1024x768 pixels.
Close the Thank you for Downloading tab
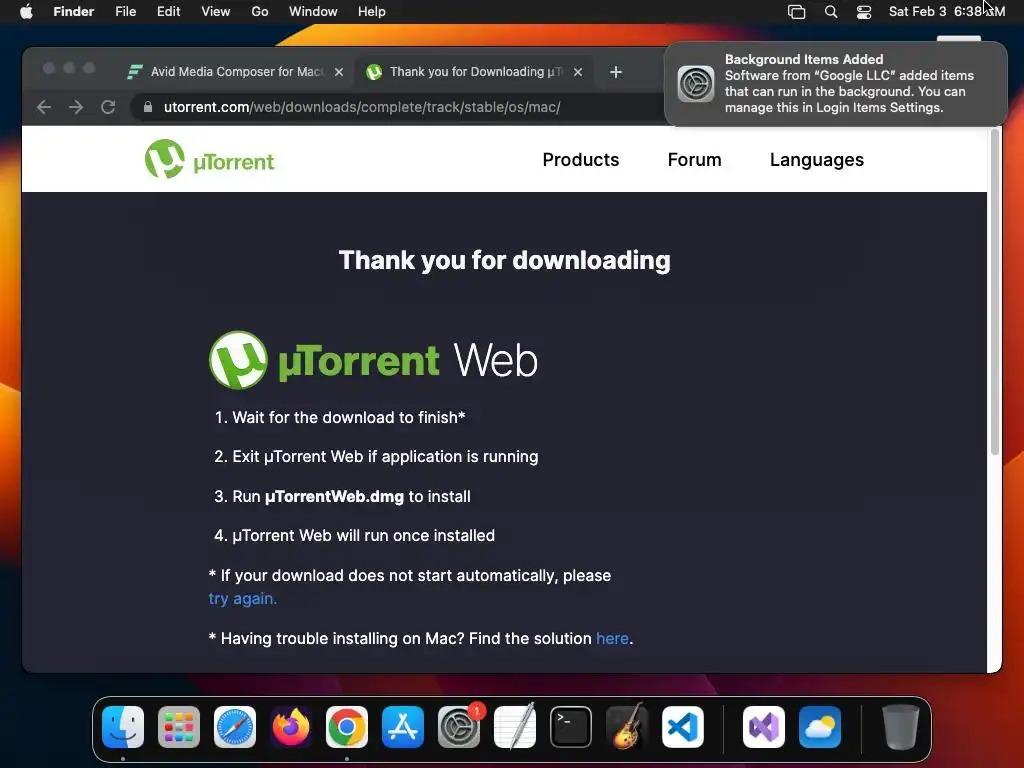[578, 72]
